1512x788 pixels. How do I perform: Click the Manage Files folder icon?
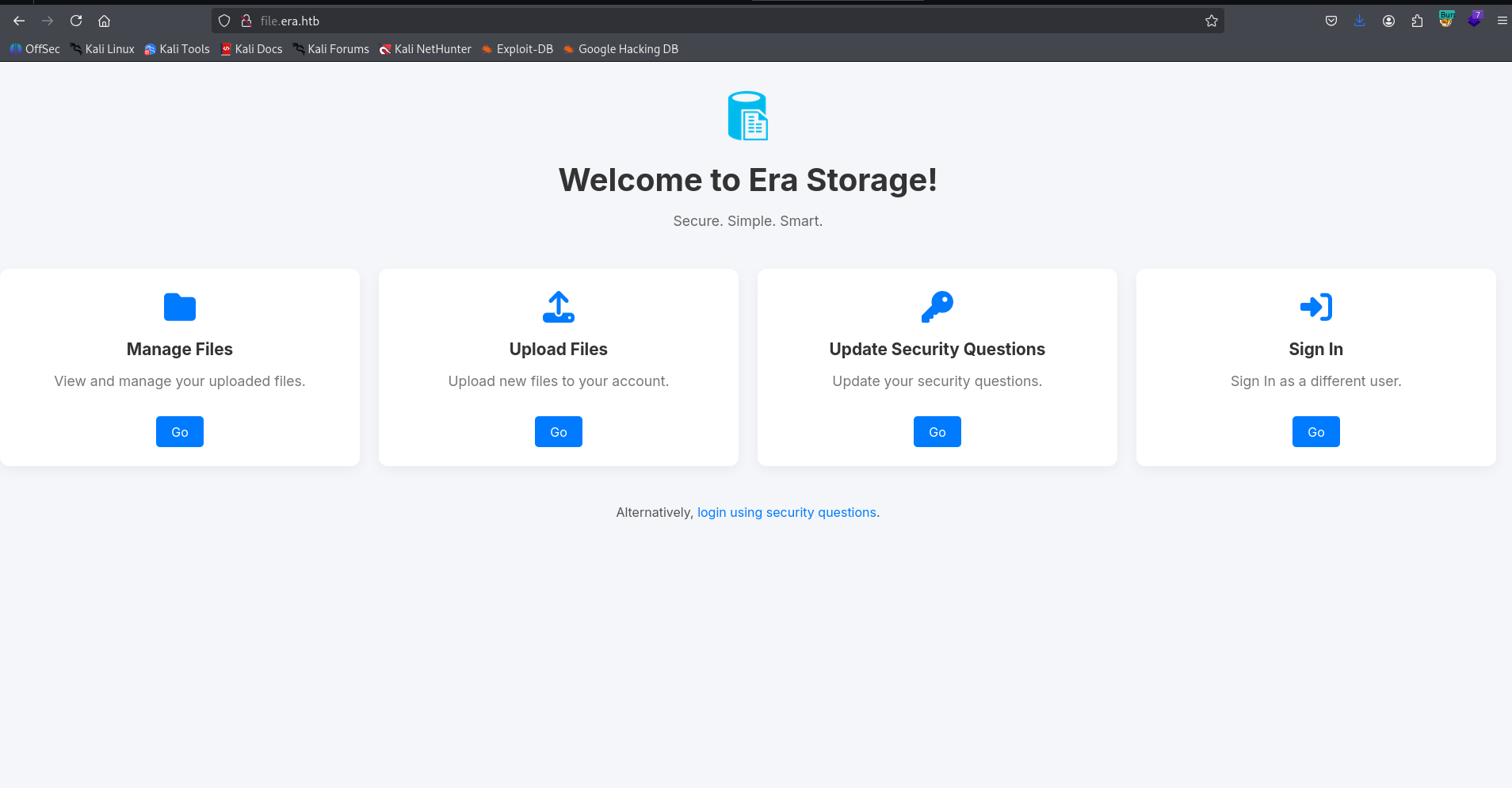pos(180,307)
